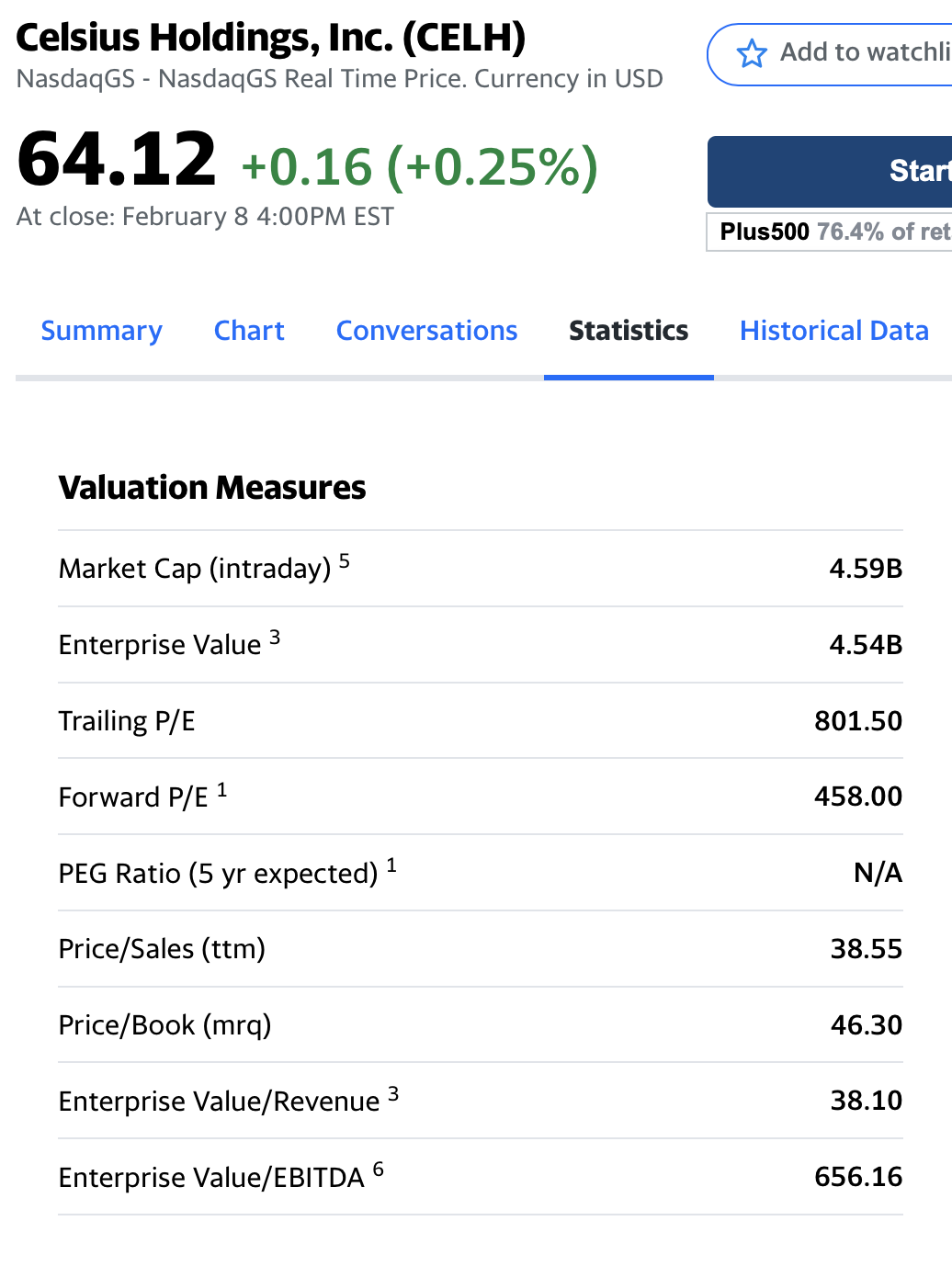Click the Enterprise Value row label
Screen dimensions: 952x1266
(x=160, y=645)
